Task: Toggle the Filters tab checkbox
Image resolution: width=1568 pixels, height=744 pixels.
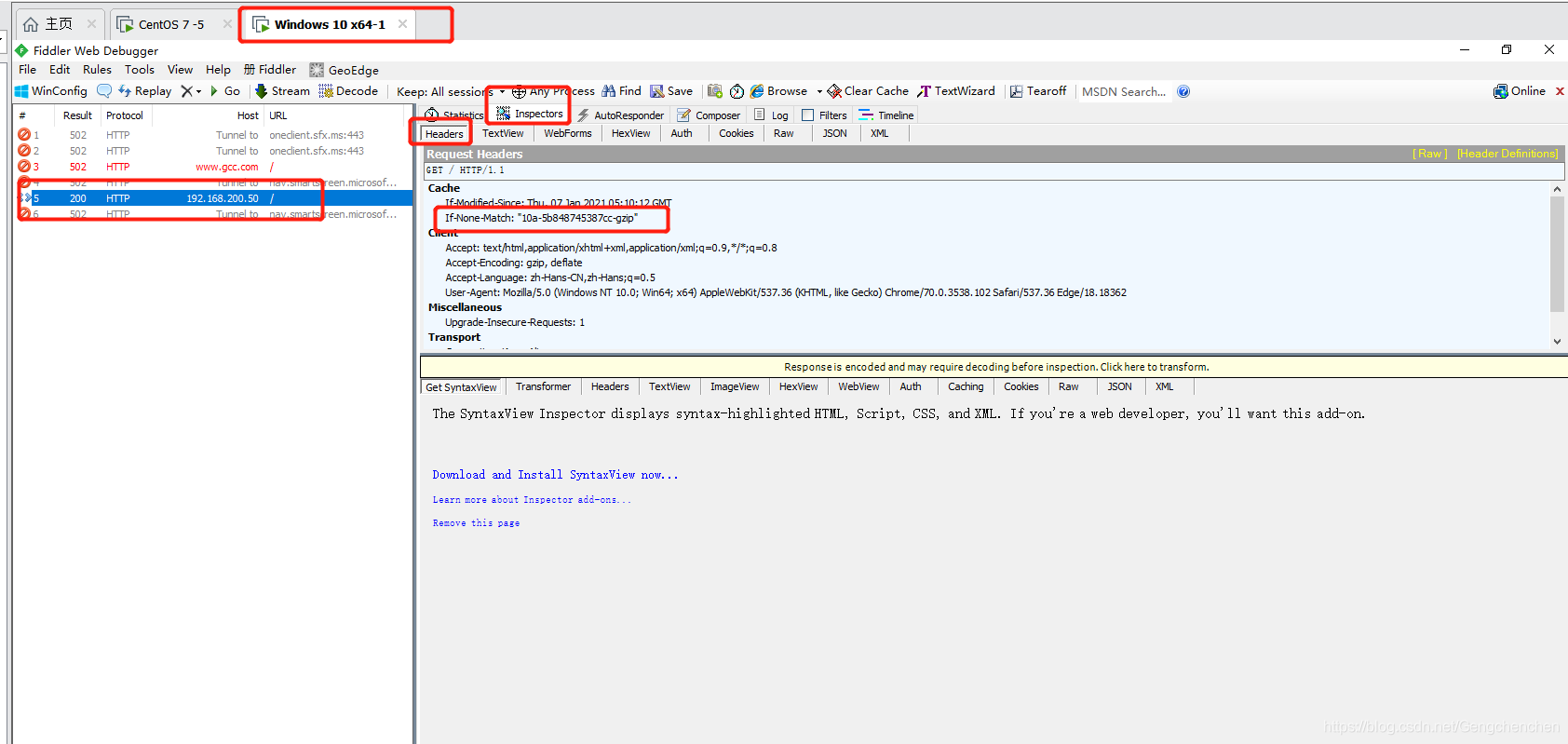Action: click(807, 115)
